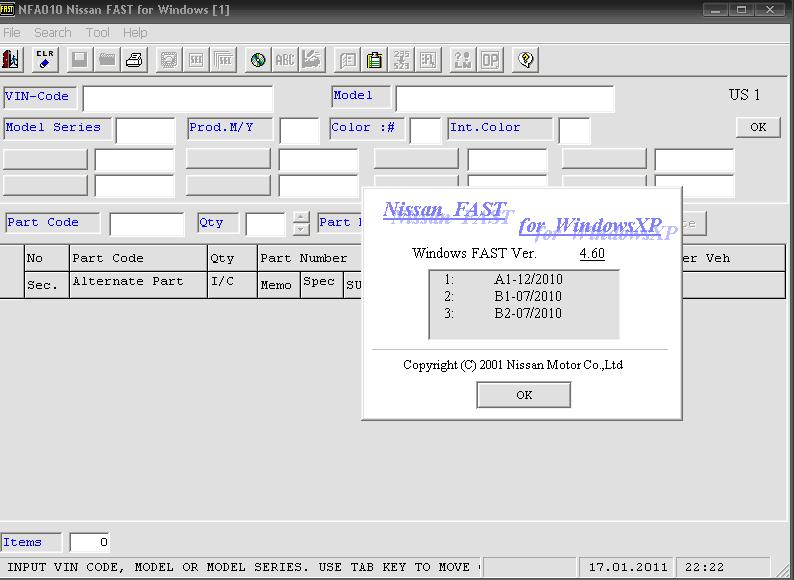Image resolution: width=794 pixels, height=580 pixels.
Task: Click the Color :# input box
Action: coord(425,131)
